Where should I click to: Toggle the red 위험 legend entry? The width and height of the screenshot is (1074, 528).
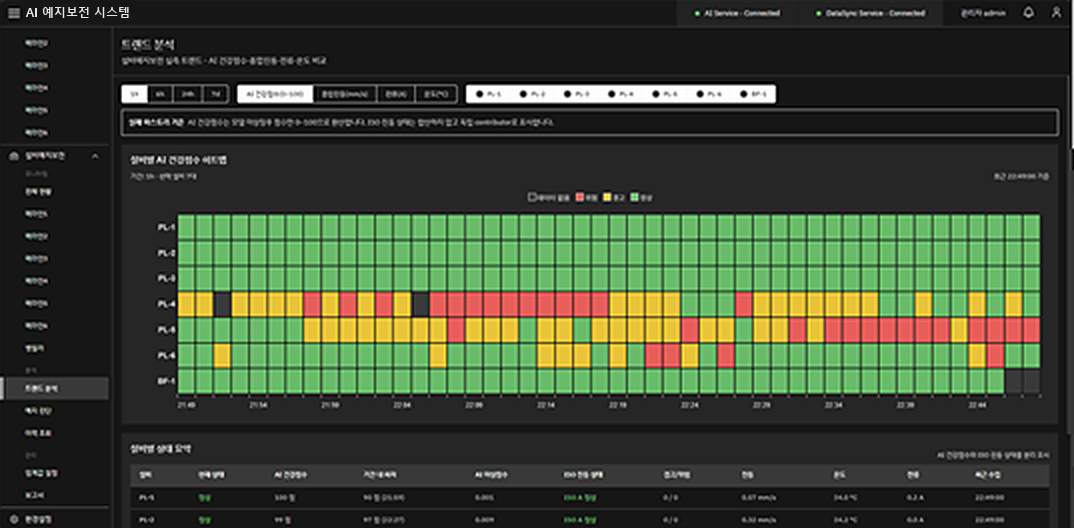586,197
